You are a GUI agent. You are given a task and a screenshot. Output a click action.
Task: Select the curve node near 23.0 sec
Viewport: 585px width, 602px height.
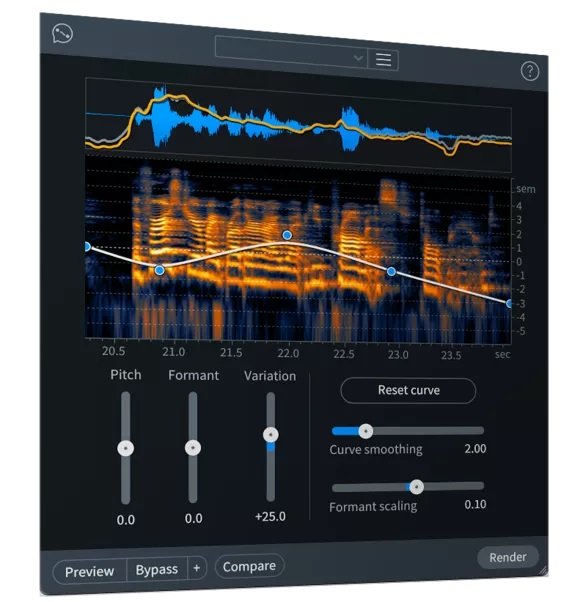click(391, 272)
